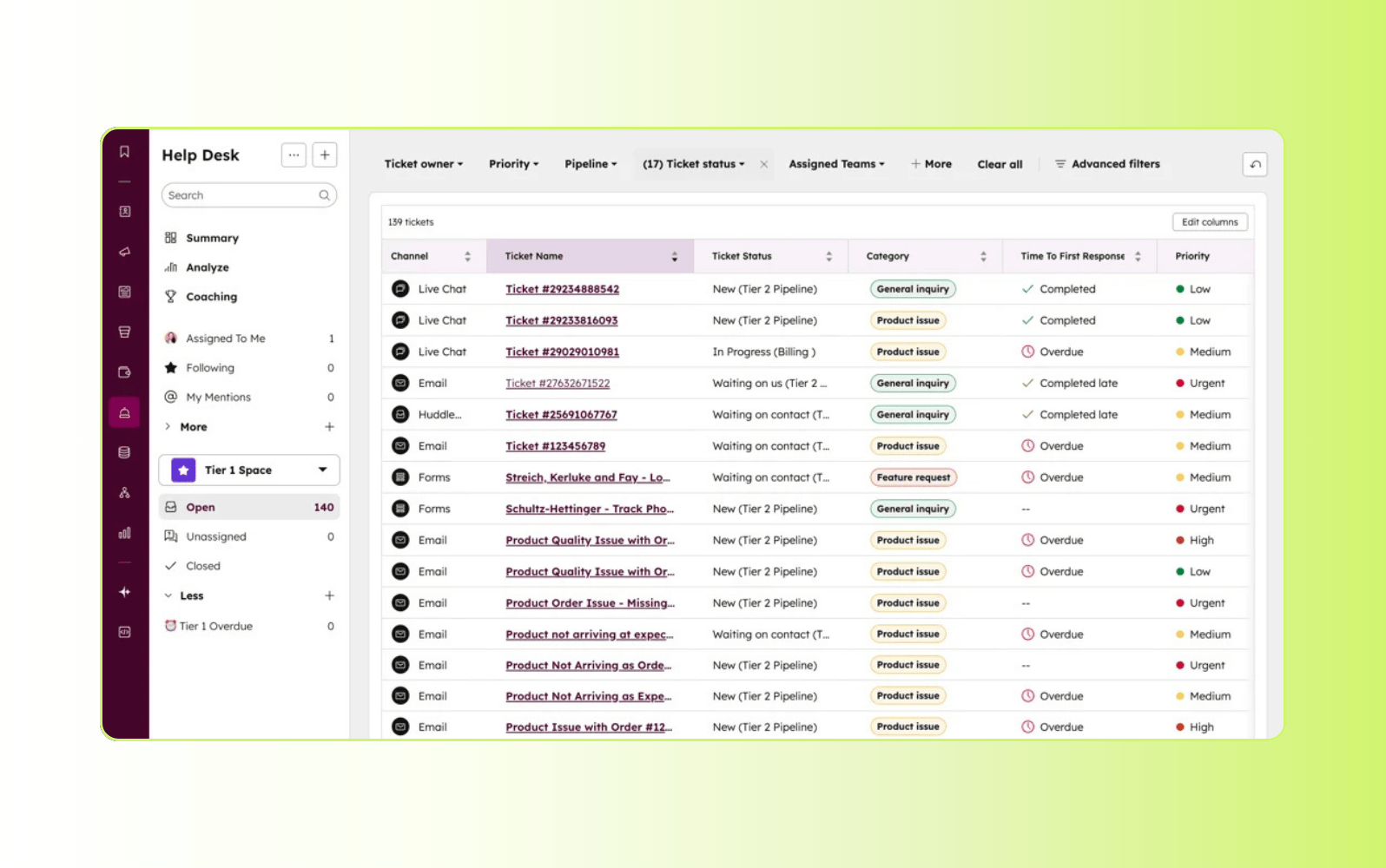Click the + More filters button
Viewport: 1386px width, 868px height.
click(931, 164)
